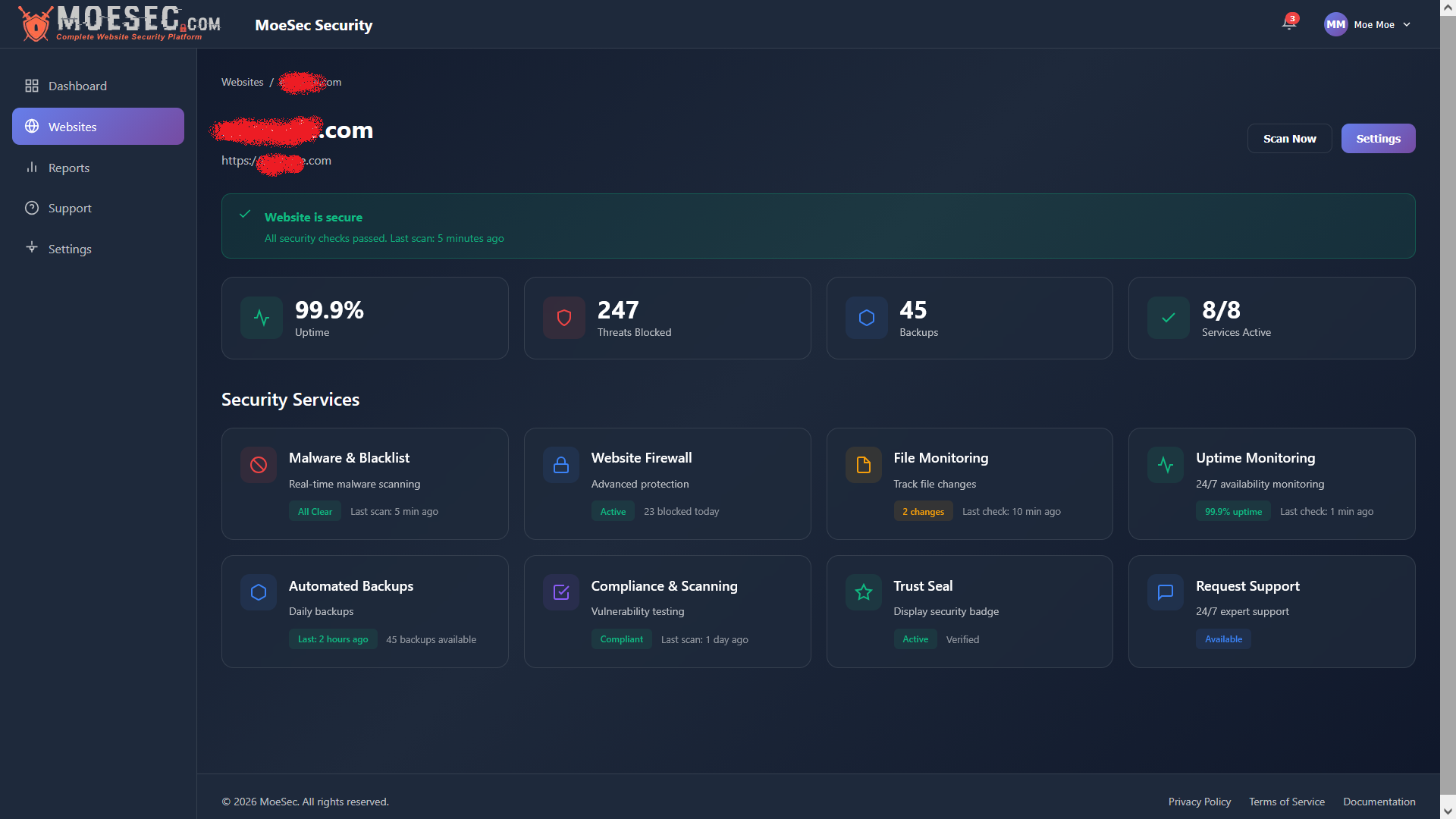The width and height of the screenshot is (1456, 819).
Task: Click the Malware & Blacklist ban icon
Action: point(259,465)
